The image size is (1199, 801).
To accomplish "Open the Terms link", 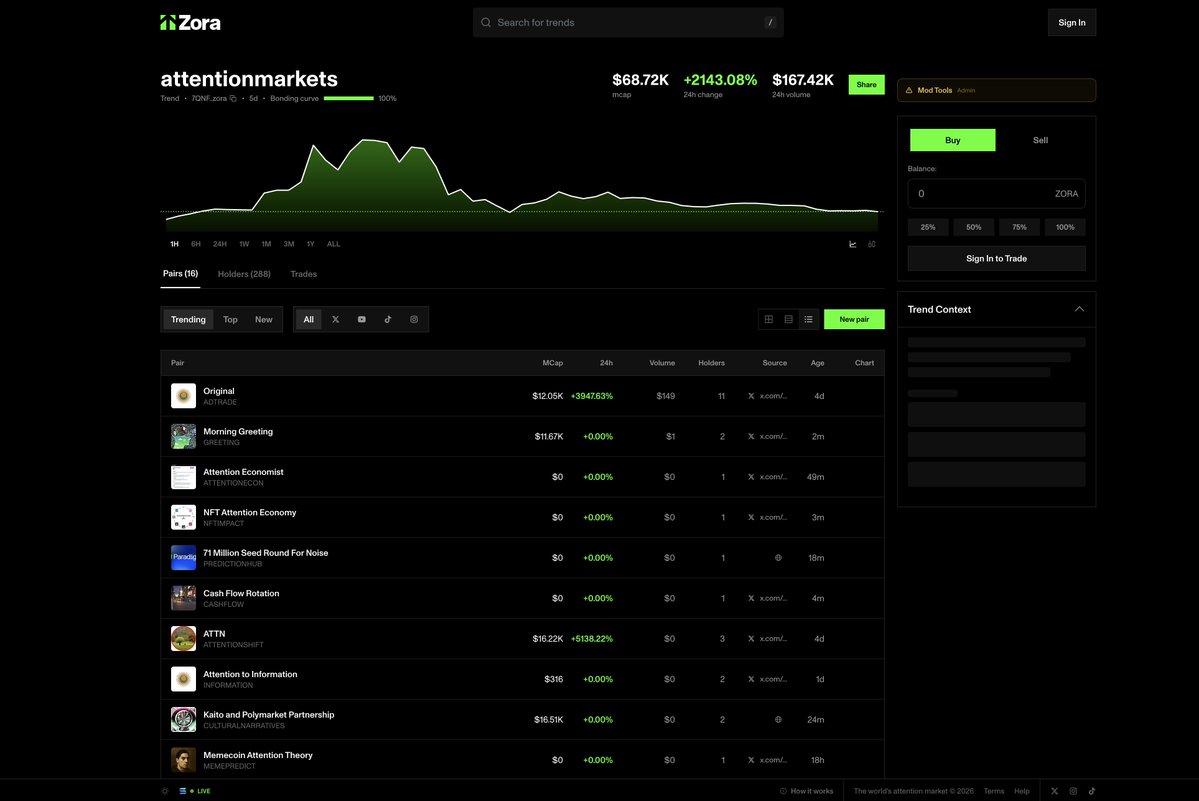I will pyautogui.click(x=994, y=791).
